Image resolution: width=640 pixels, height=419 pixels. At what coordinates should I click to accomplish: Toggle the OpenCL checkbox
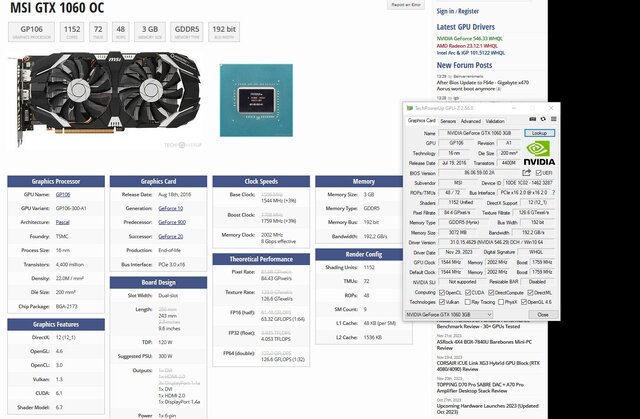coord(441,292)
